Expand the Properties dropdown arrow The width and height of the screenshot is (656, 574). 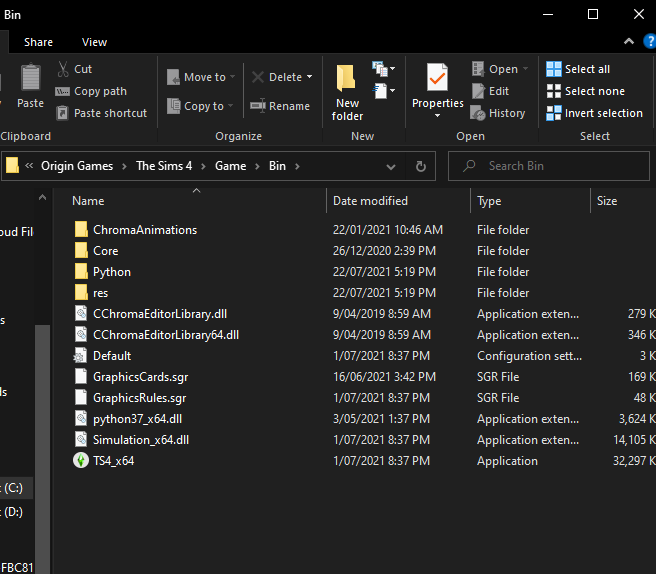click(437, 115)
